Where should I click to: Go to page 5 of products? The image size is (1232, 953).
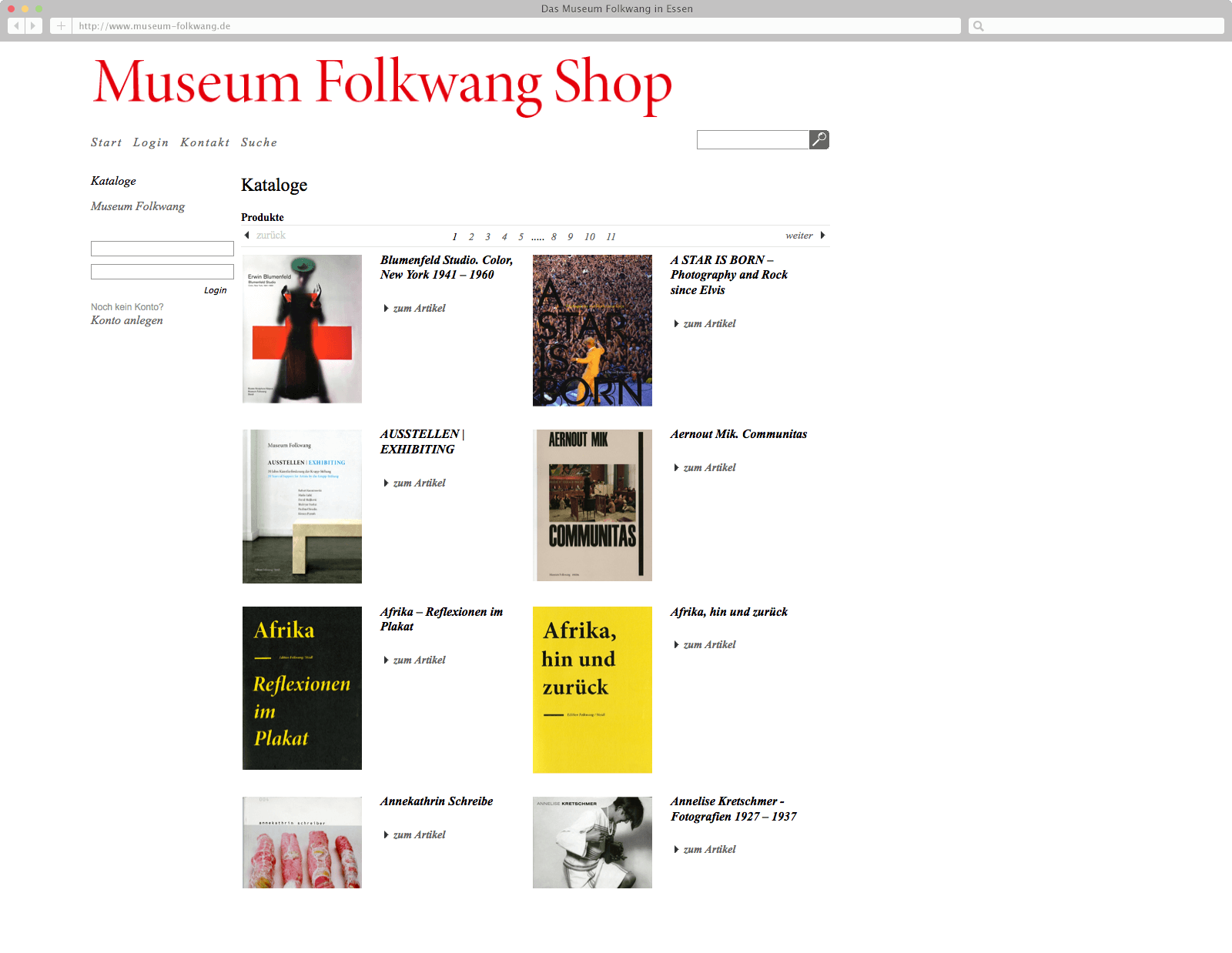pyautogui.click(x=521, y=236)
